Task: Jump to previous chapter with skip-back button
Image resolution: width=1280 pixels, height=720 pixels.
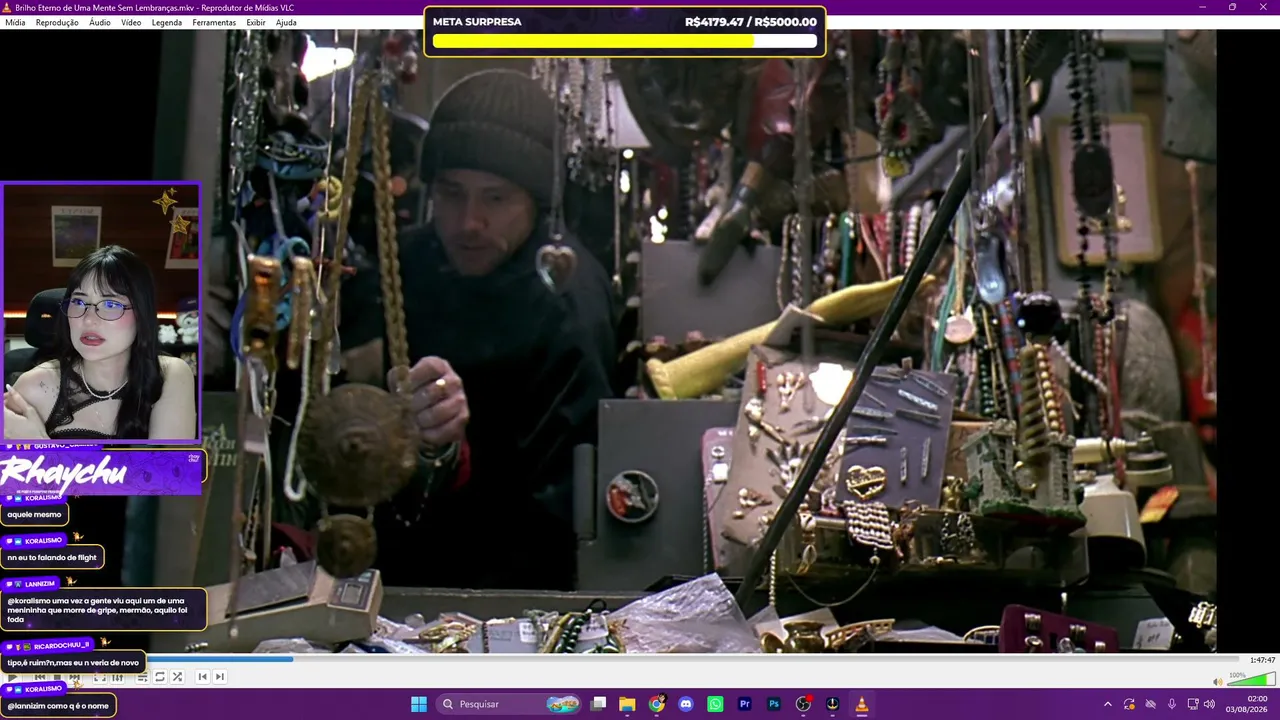Action: coord(202,677)
